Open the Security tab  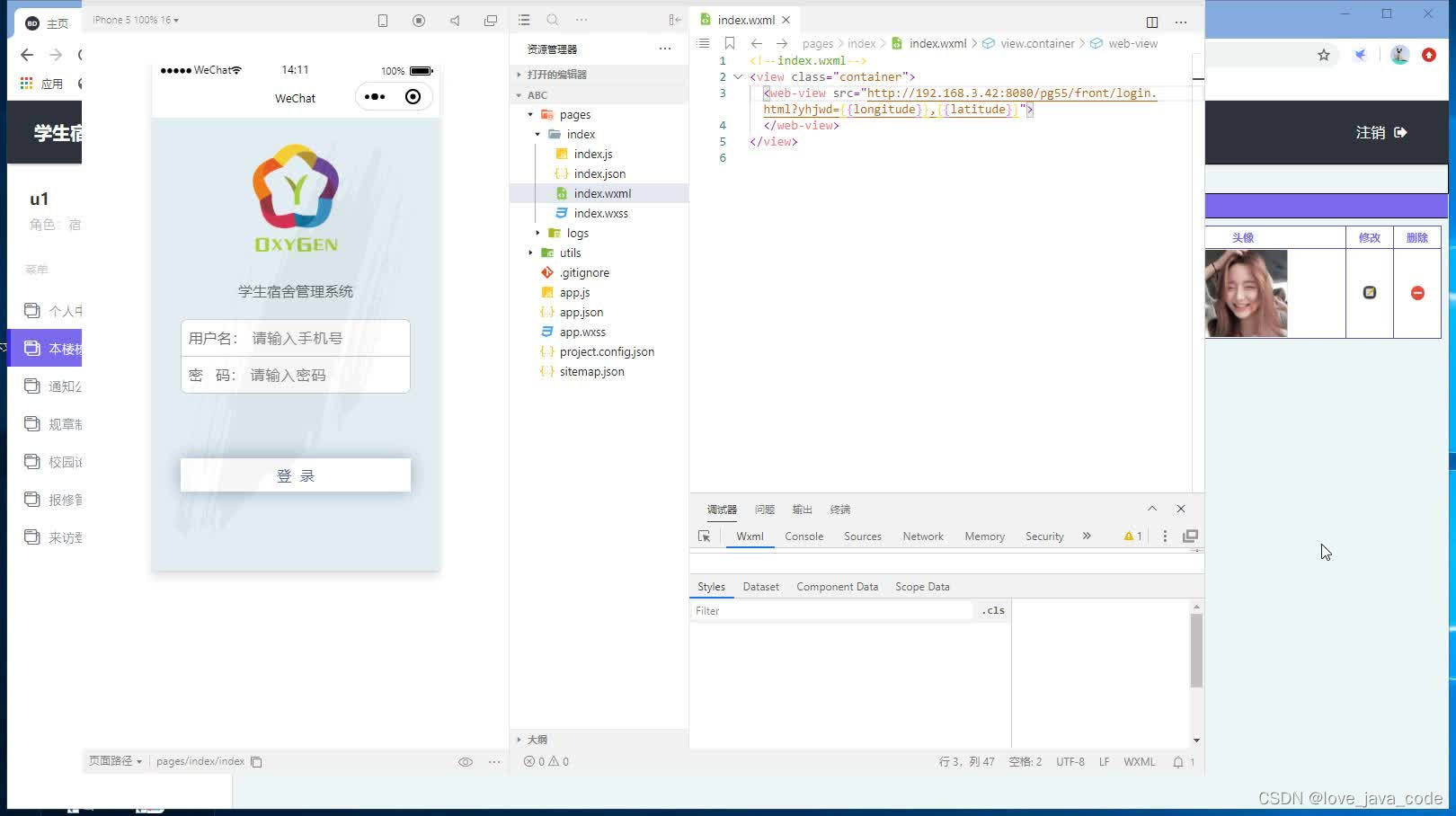pos(1044,537)
